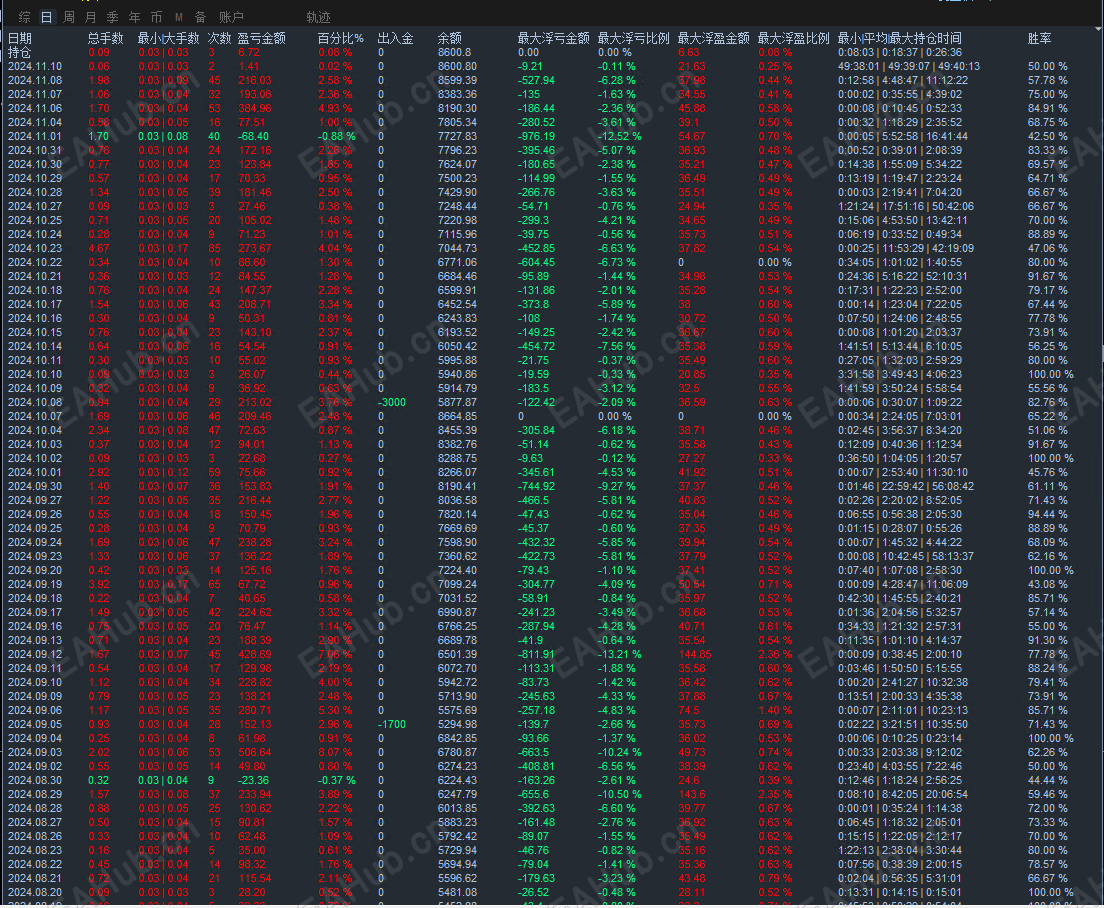Open the 备 notes tab
Viewport: 1104px width, 908px height.
pyautogui.click(x=201, y=17)
